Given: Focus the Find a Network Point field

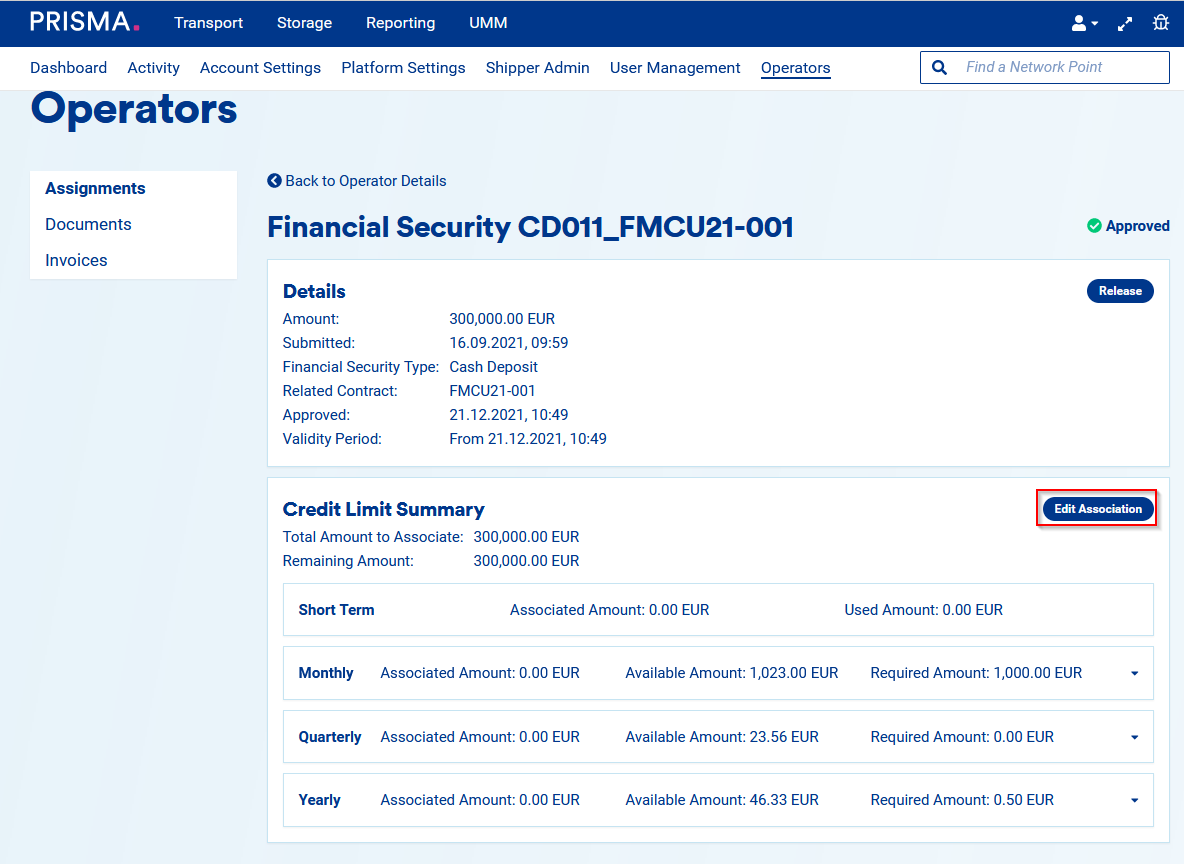Looking at the screenshot, I should (x=1060, y=67).
